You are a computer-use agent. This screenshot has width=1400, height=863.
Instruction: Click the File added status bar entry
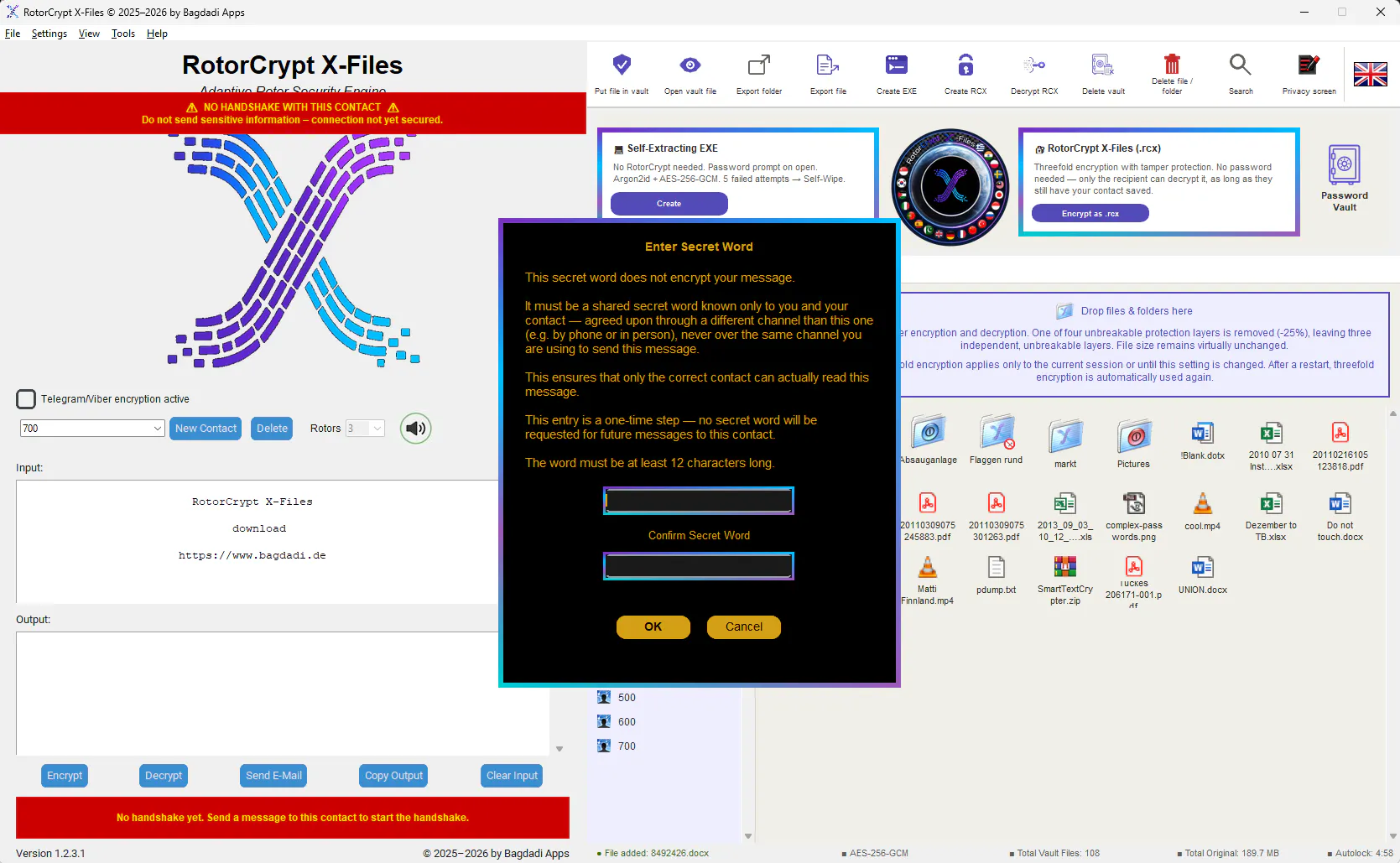pos(653,854)
